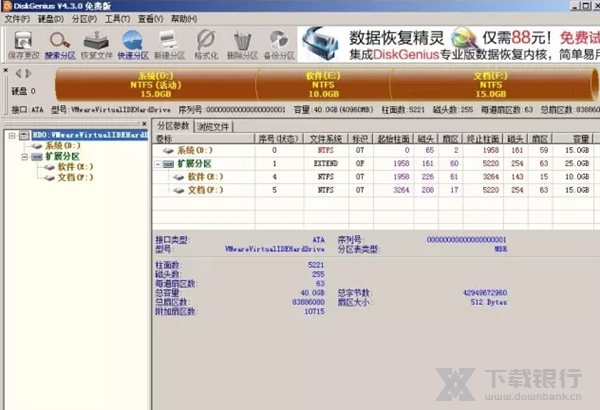Switch to the 分区参数 tab
This screenshot has width=600, height=410.
[173, 126]
